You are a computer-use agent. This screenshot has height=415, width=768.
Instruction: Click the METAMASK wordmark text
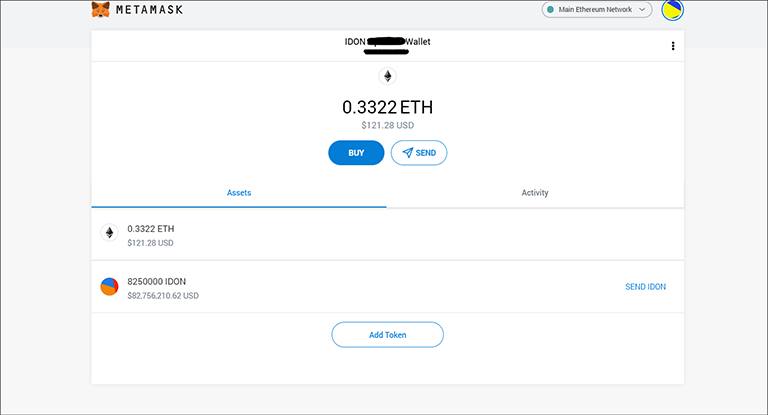tap(149, 9)
